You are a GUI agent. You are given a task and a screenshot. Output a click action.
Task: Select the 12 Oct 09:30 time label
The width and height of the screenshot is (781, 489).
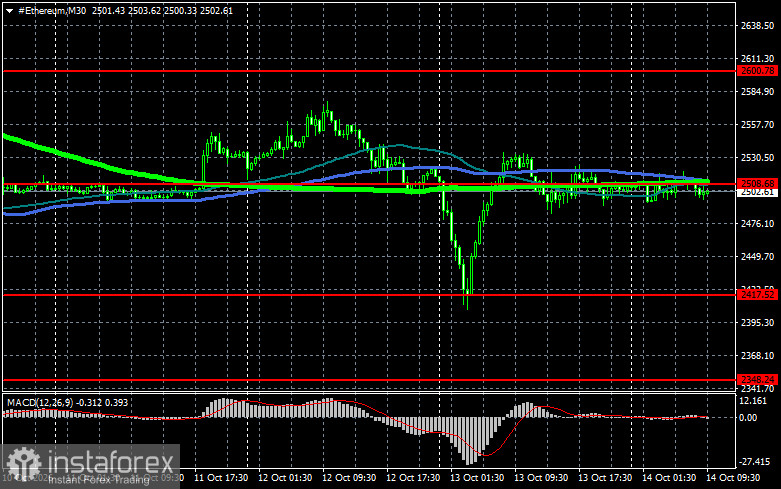coord(349,478)
